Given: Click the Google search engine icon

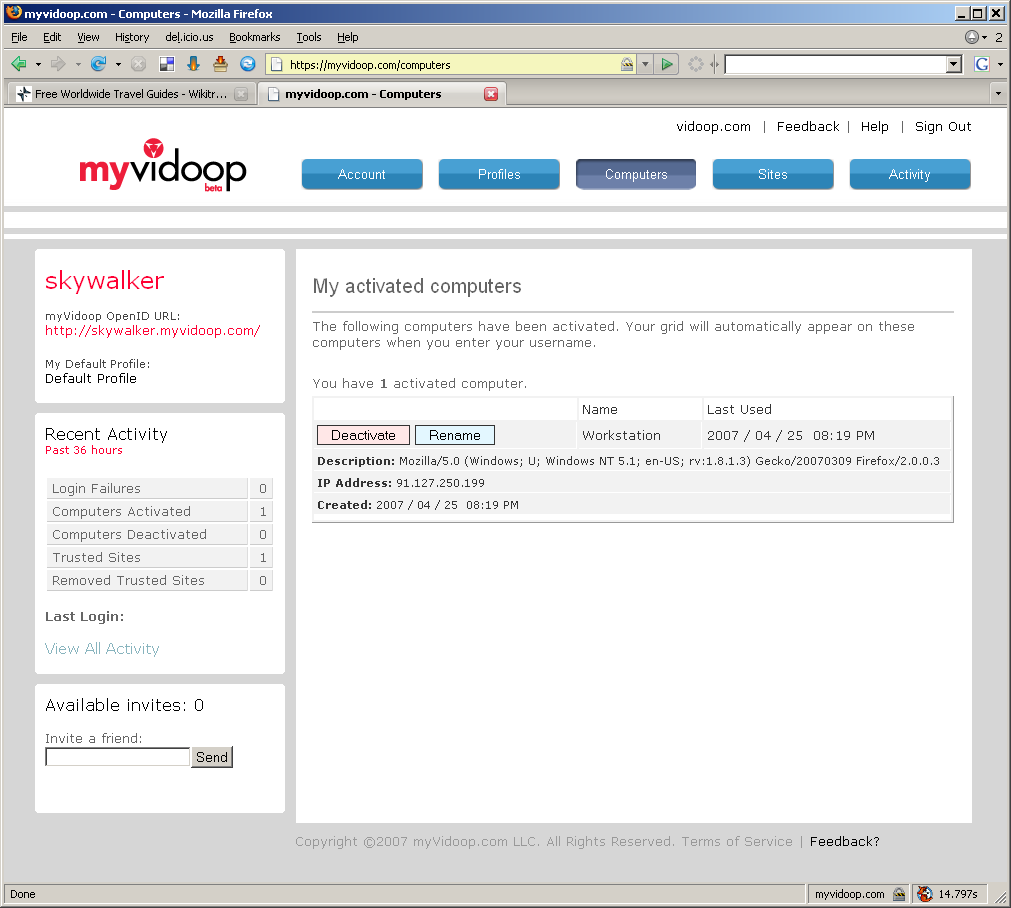Looking at the screenshot, I should click(981, 64).
